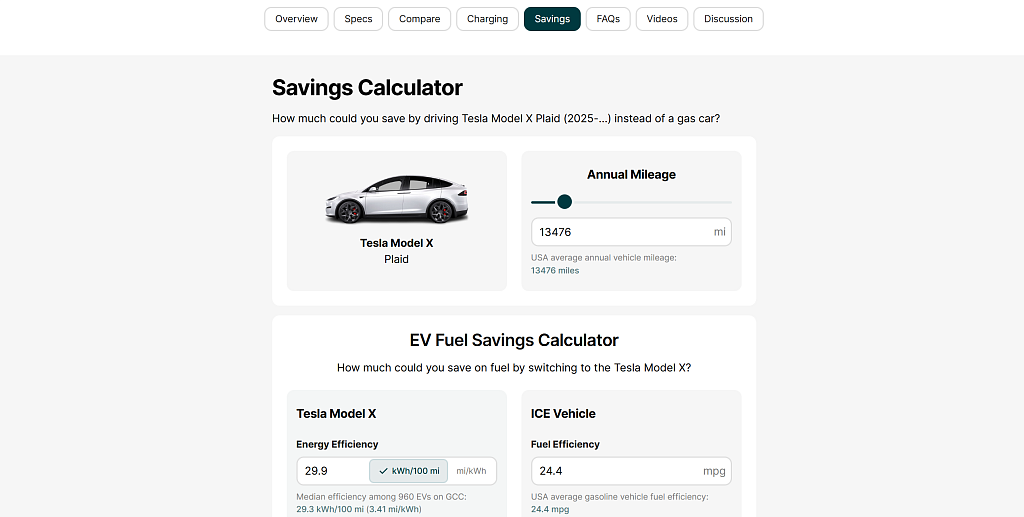The height and width of the screenshot is (517, 1024).
Task: Click the checkmark icon on kWh/100 mi
Action: (x=383, y=471)
